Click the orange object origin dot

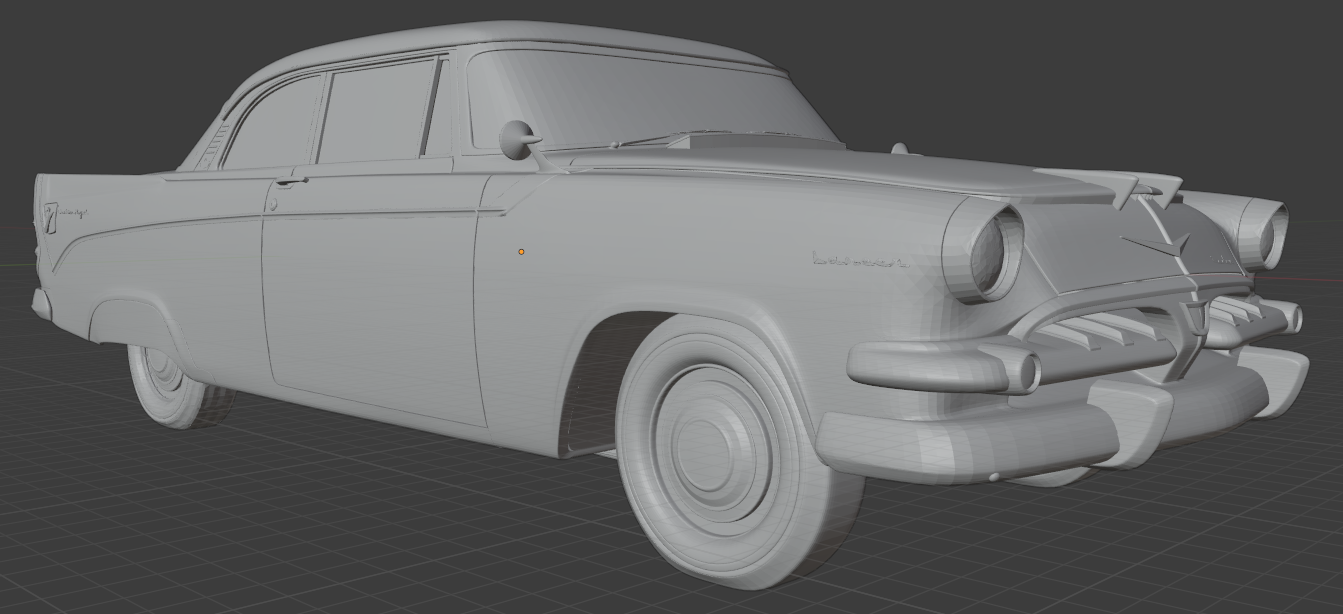521,252
